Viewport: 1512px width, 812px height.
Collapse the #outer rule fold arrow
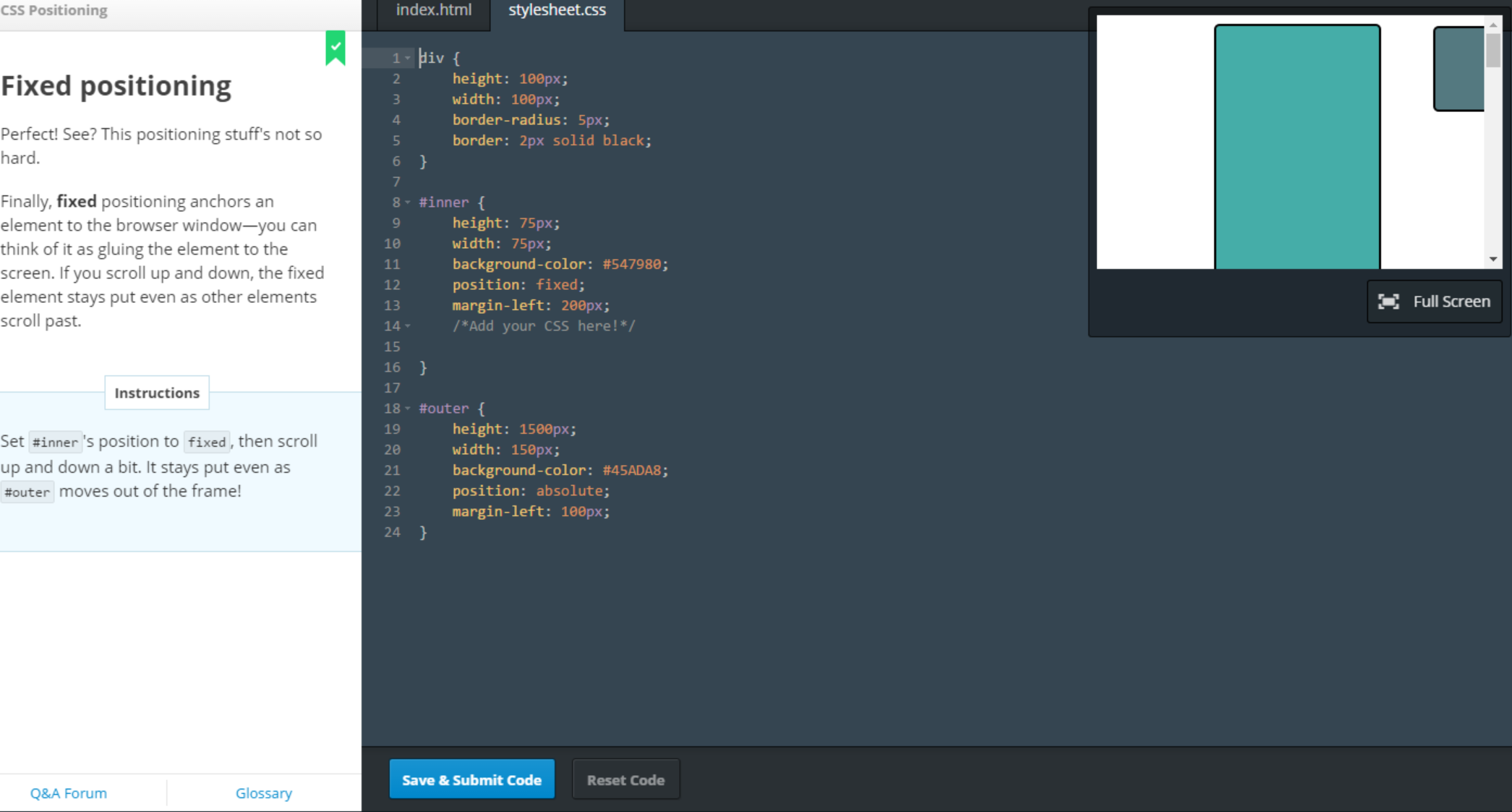click(x=408, y=409)
